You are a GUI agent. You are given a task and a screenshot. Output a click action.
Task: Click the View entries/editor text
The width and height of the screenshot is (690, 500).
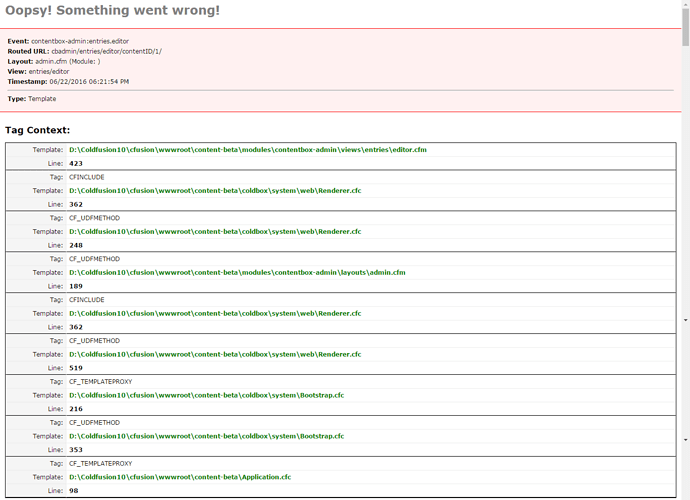[52, 71]
